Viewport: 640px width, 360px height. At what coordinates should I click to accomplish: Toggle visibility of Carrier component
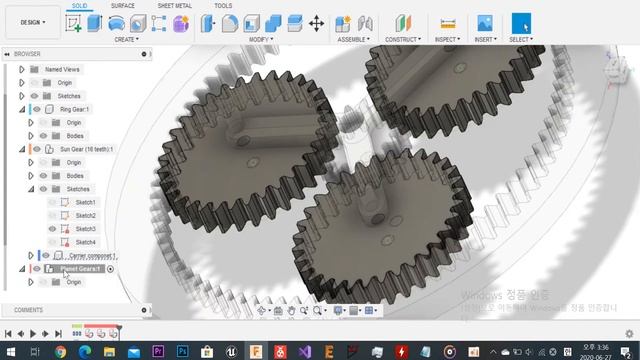click(46, 256)
